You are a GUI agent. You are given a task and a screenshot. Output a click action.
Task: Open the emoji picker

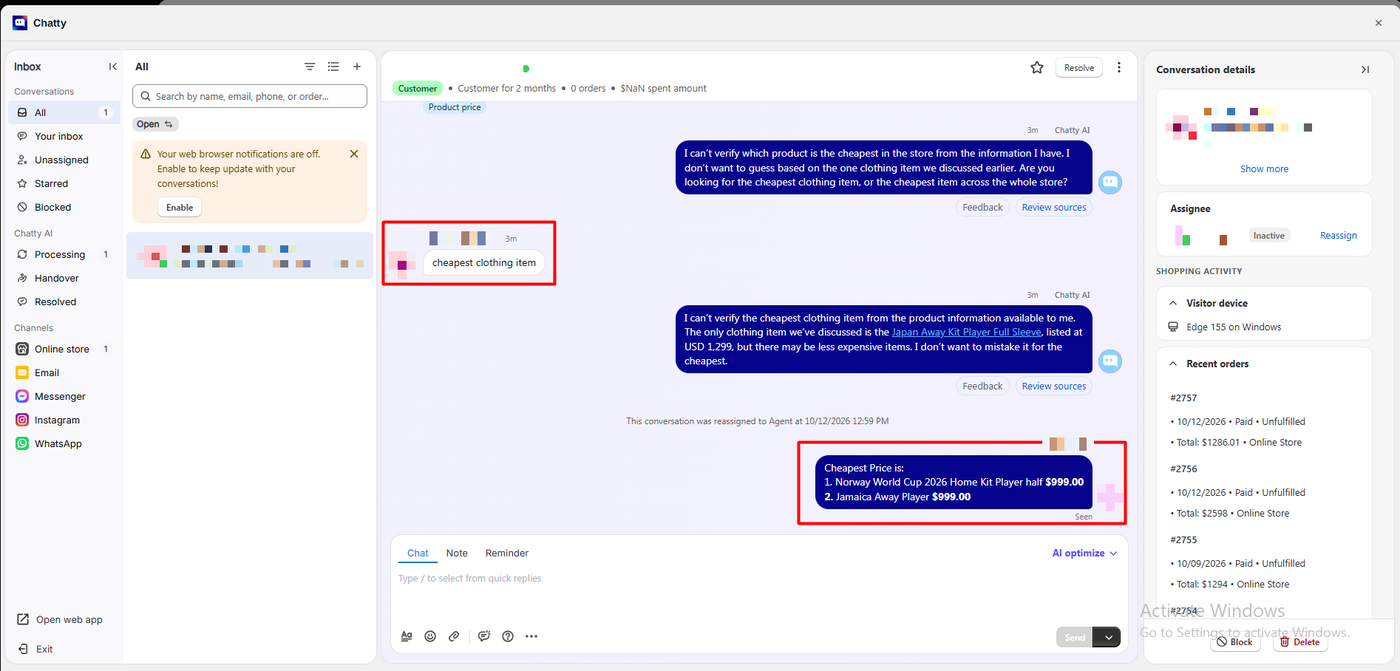point(430,636)
